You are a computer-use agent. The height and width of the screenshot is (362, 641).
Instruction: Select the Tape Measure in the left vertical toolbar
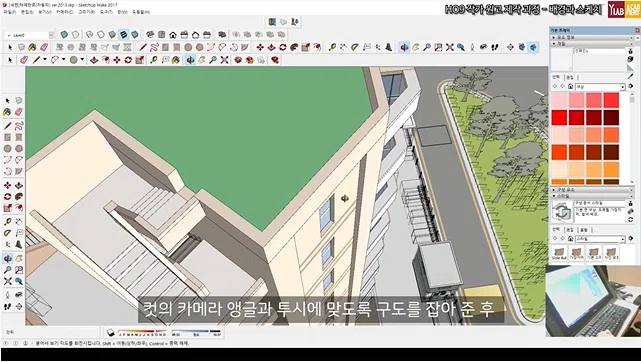coord(7,222)
